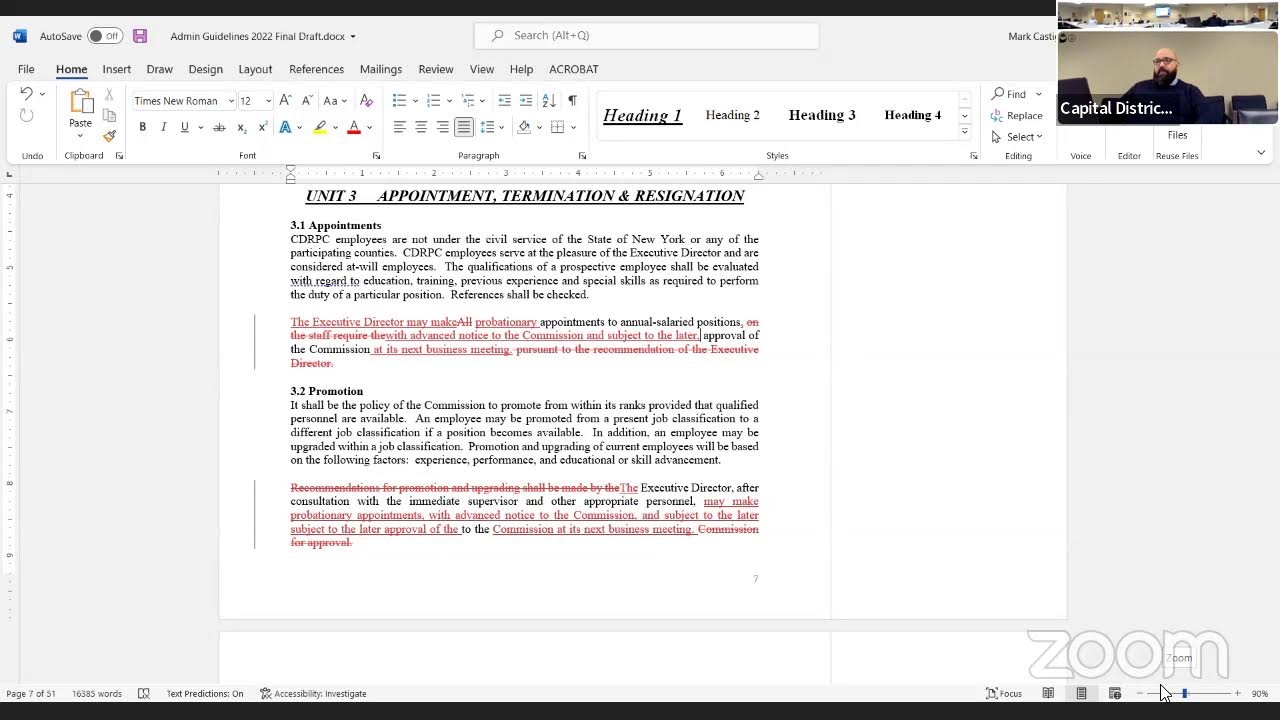
Task: Switch to the Design tab
Action: coord(205,69)
